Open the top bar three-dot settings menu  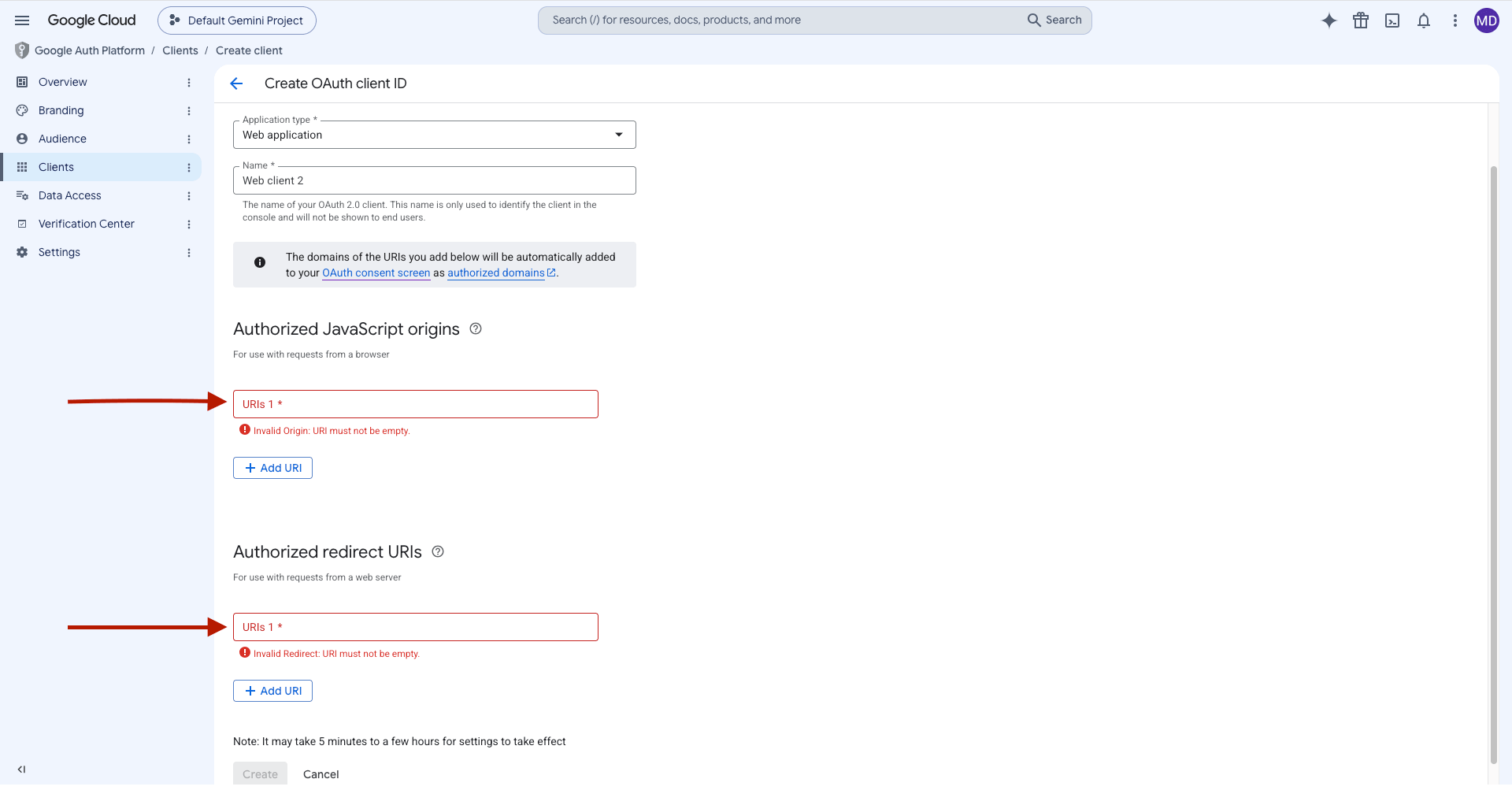click(x=1455, y=20)
